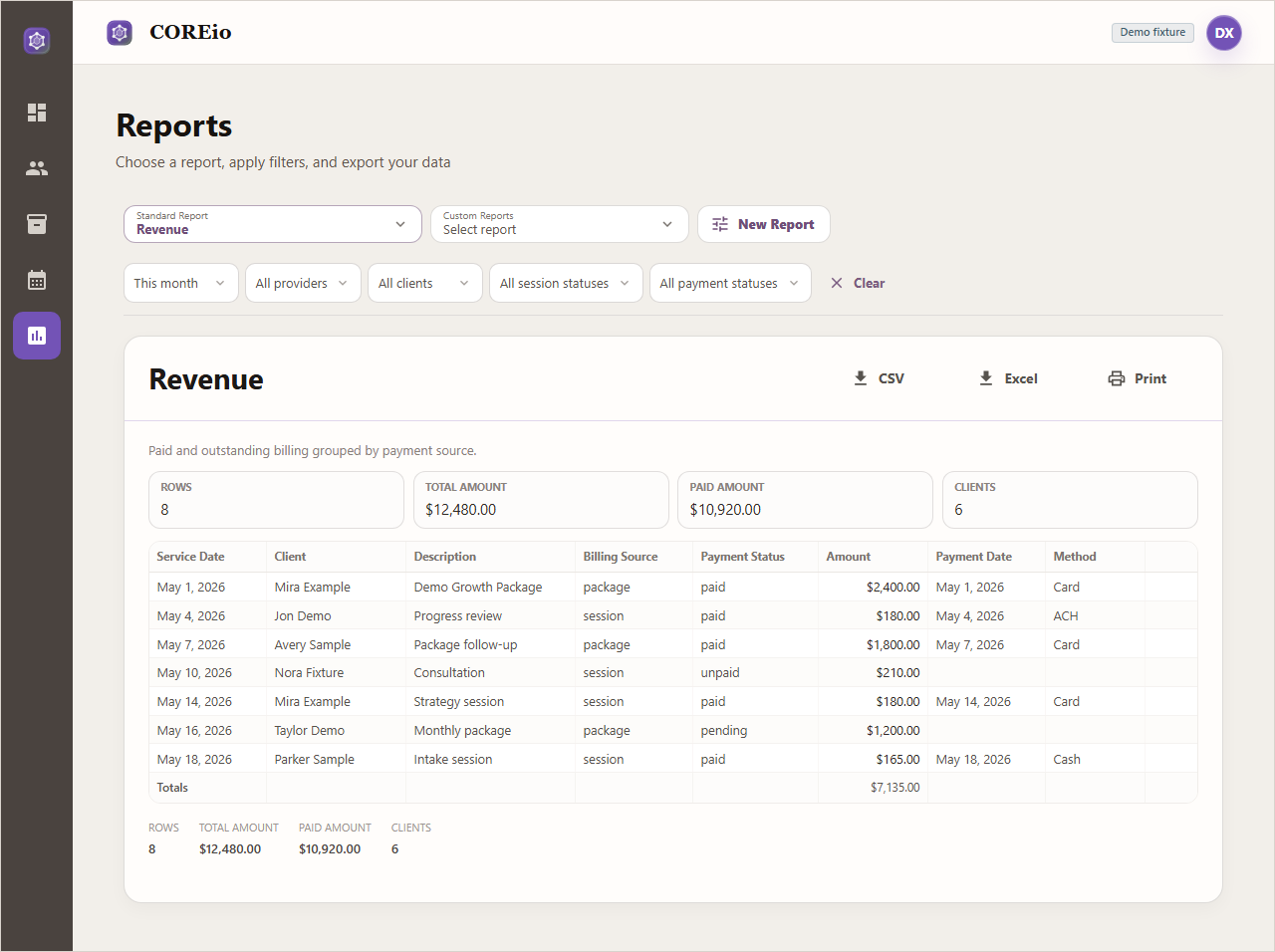Expand the All session statuses filter

click(566, 283)
